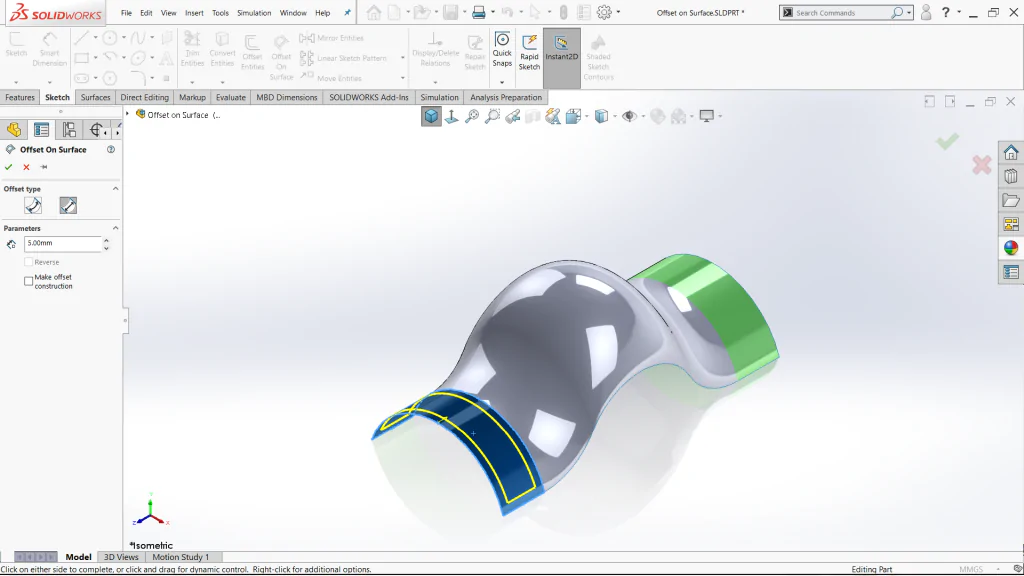Open PropertyManager tab
Image resolution: width=1024 pixels, height=576 pixels.
point(41,130)
